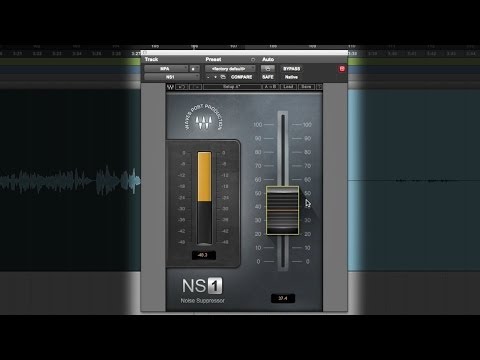Open the Setup A preset menu
This screenshot has height=360, width=480.
(232, 87)
